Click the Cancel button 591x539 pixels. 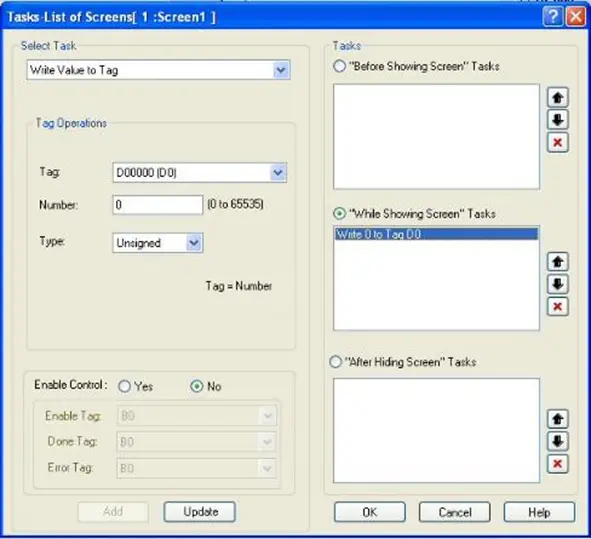tap(455, 512)
